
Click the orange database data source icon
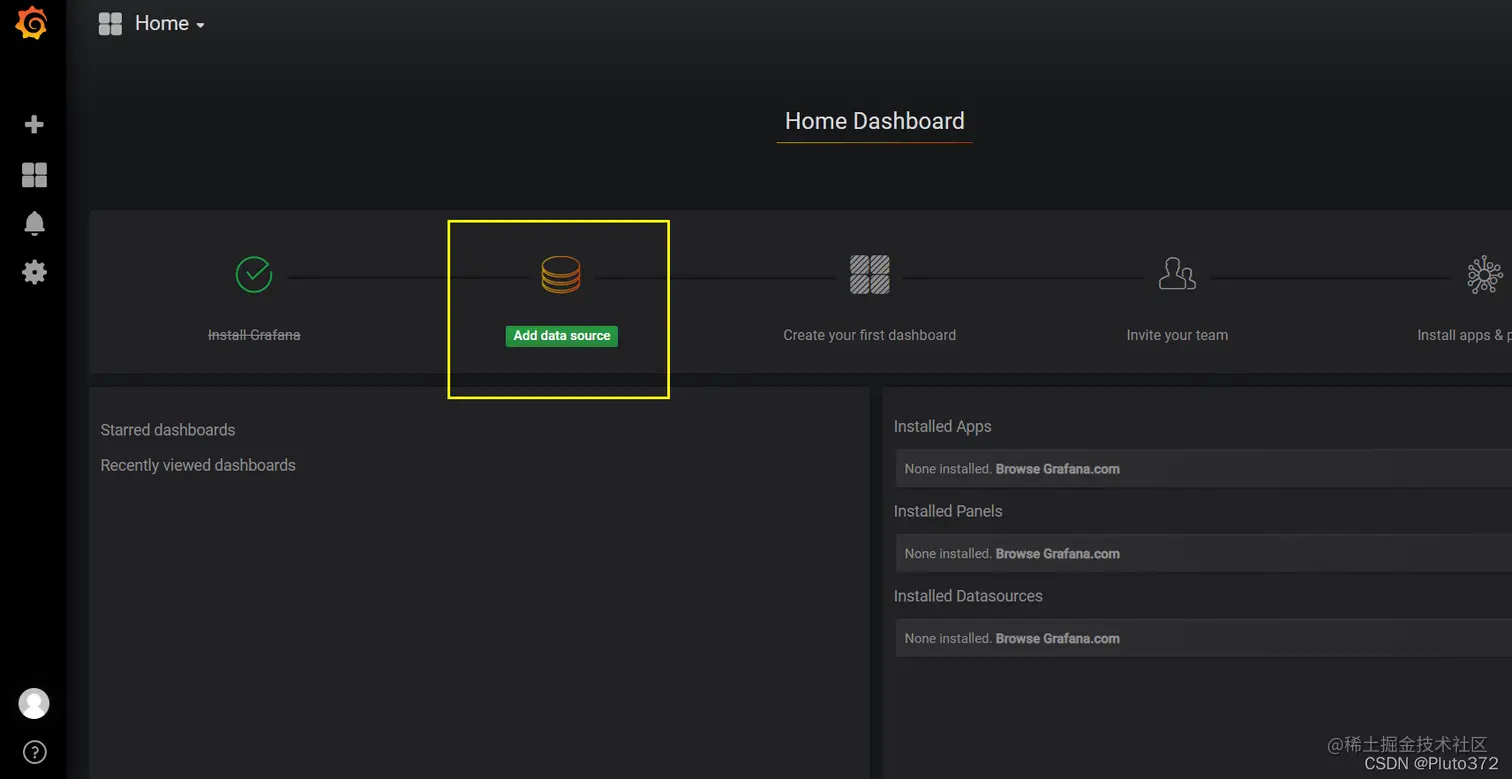[x=561, y=274]
